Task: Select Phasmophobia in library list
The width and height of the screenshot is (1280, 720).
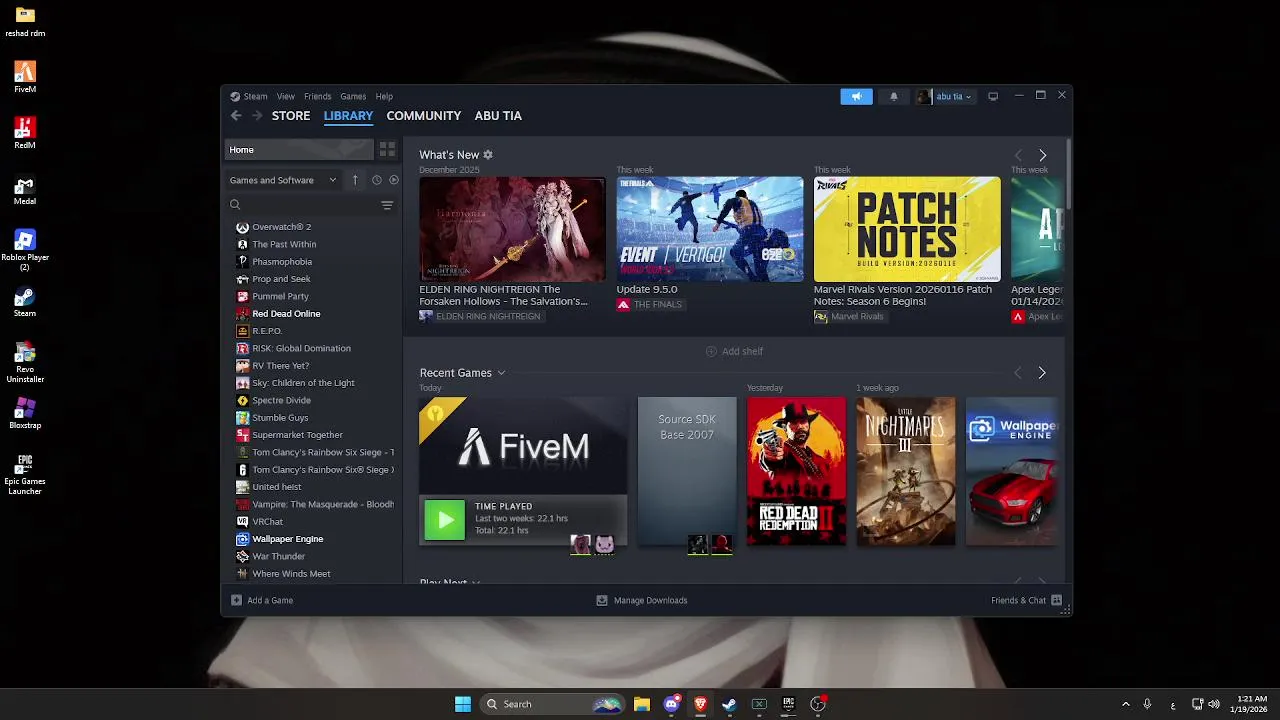Action: [x=282, y=262]
